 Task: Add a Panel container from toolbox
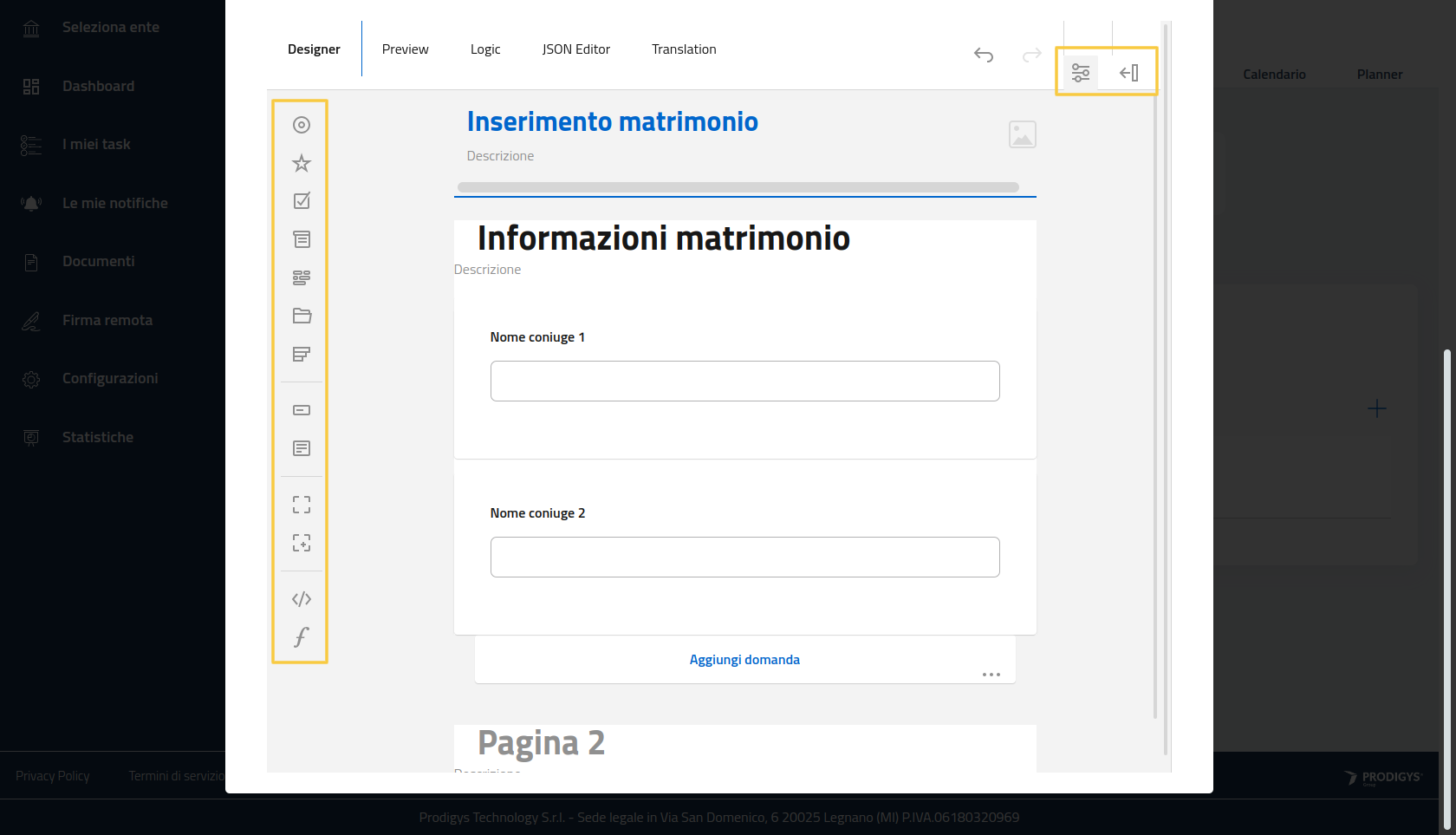pos(301,505)
